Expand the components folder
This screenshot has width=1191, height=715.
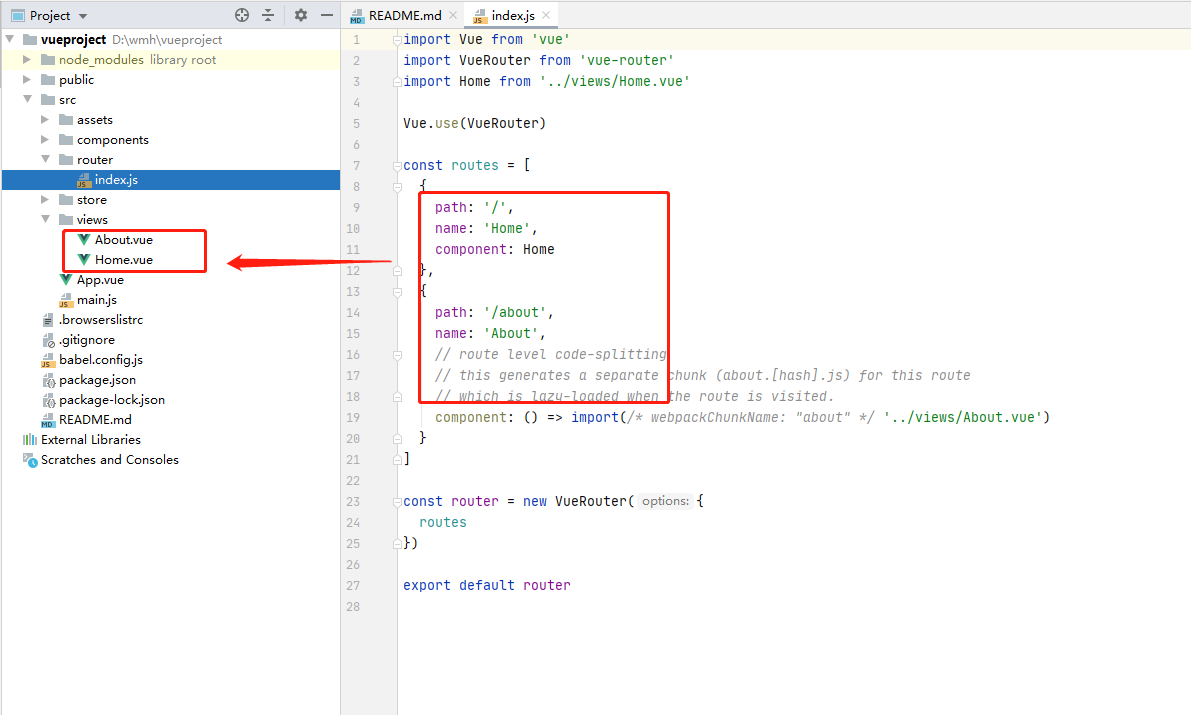tap(45, 139)
